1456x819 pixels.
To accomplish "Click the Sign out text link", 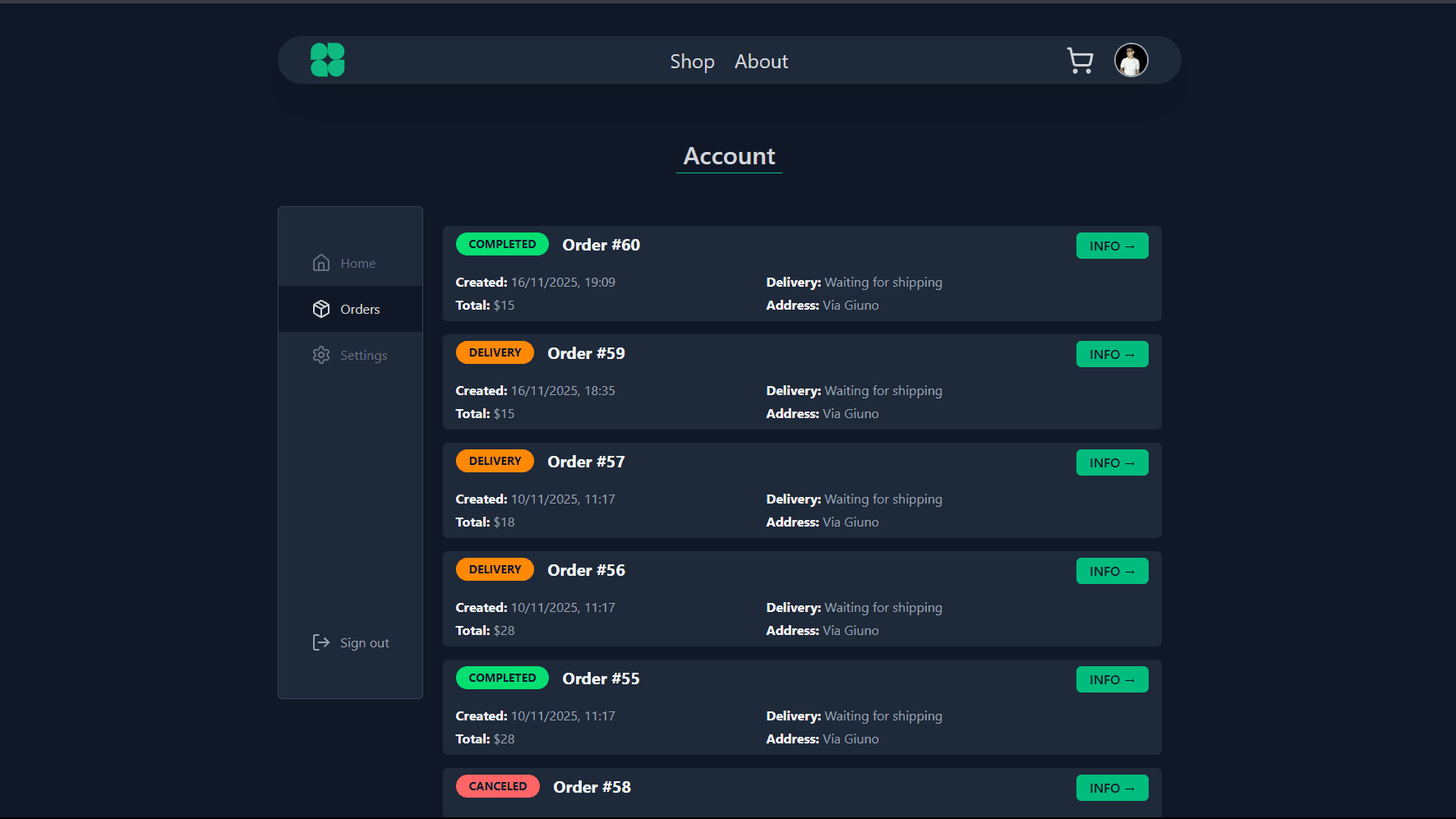I will (365, 643).
